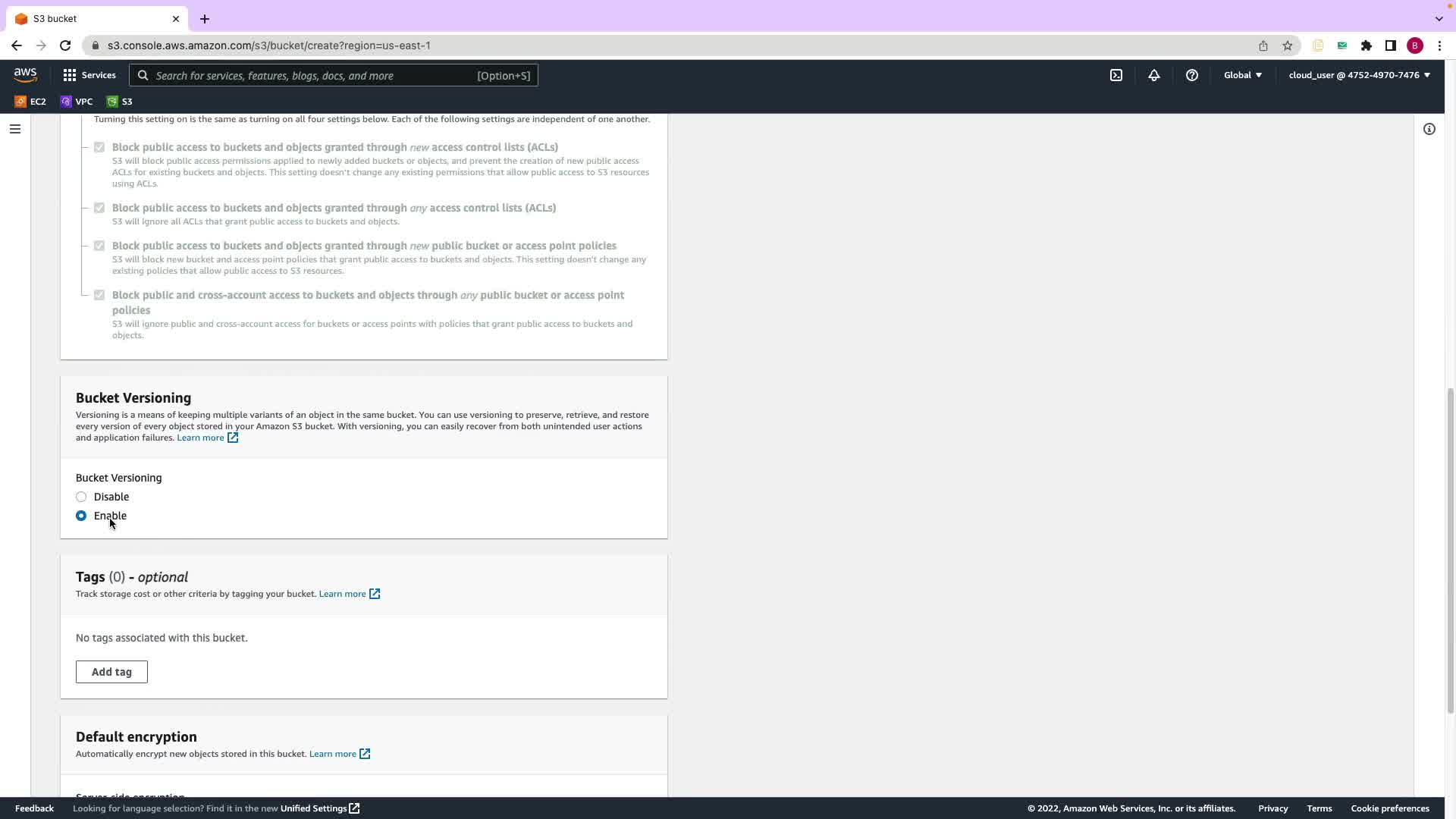This screenshot has height=819, width=1456.
Task: Select Disable bucket versioning radio
Action: (81, 497)
